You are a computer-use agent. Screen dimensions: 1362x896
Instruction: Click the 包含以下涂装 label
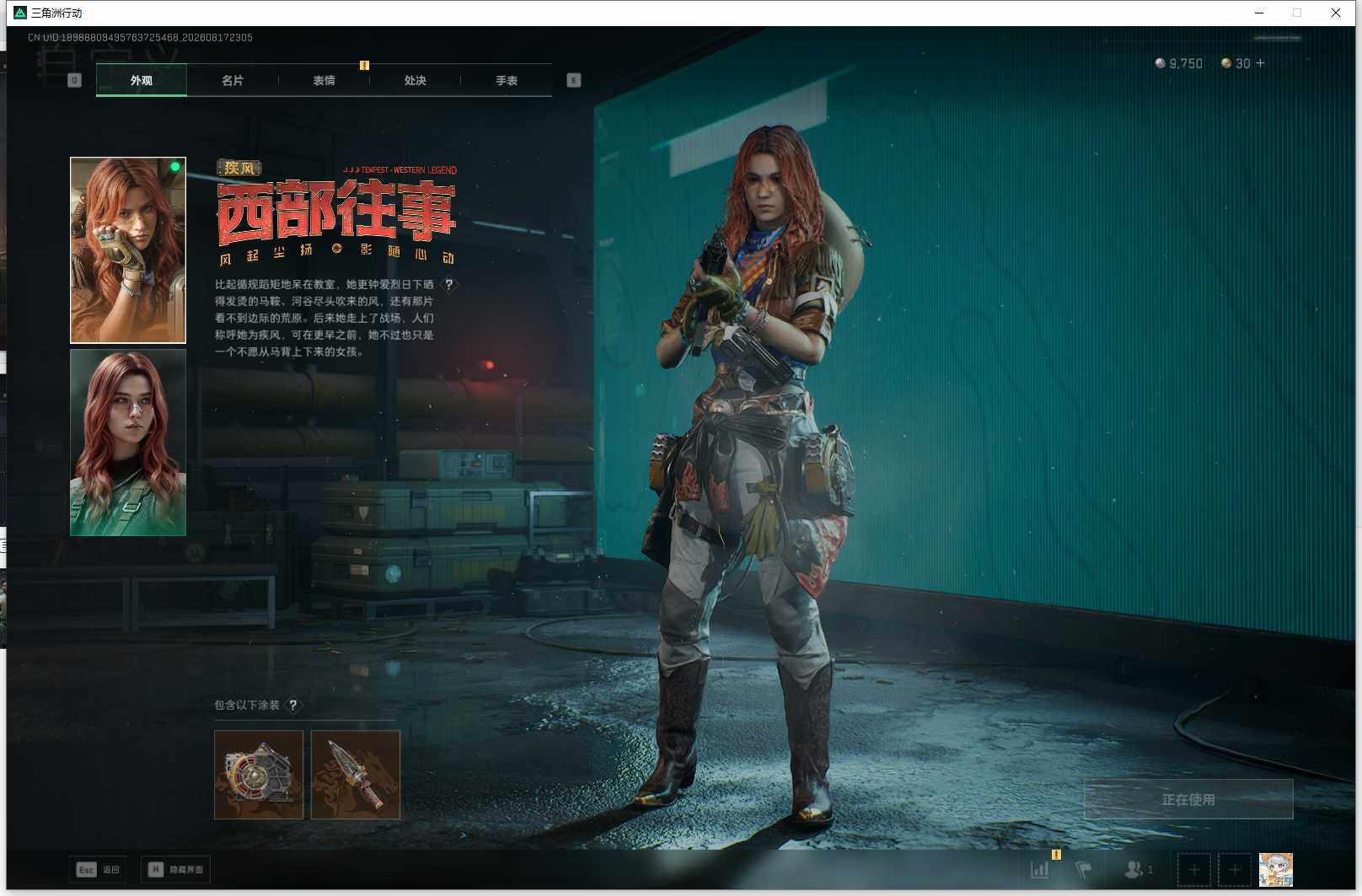coord(247,705)
